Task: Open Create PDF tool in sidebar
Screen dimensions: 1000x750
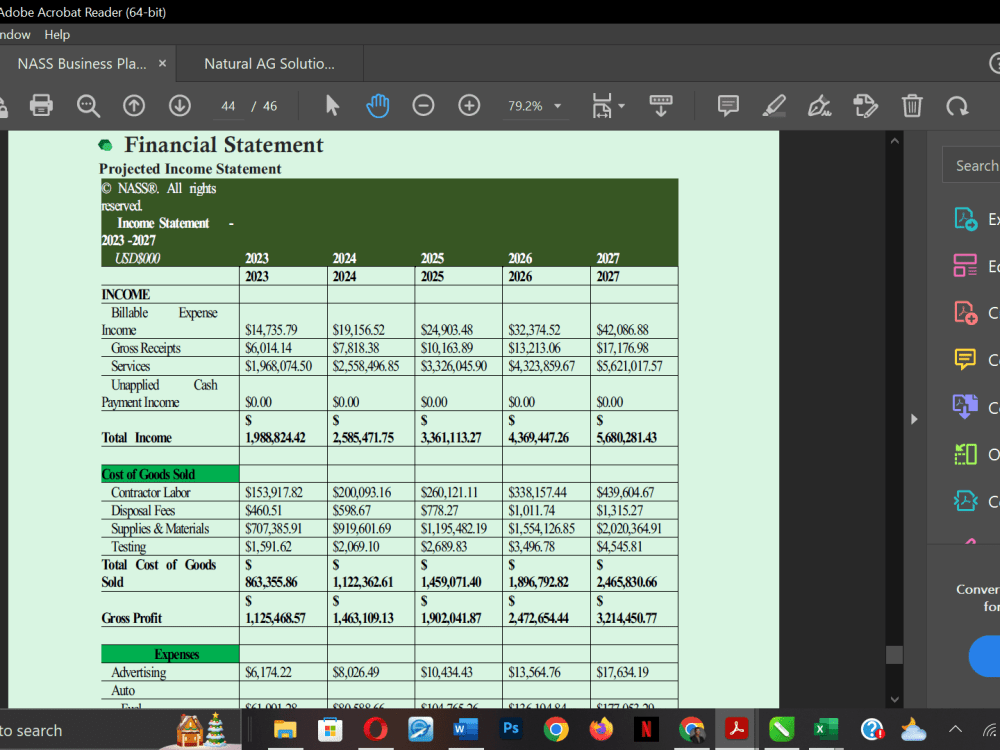Action: tap(966, 313)
